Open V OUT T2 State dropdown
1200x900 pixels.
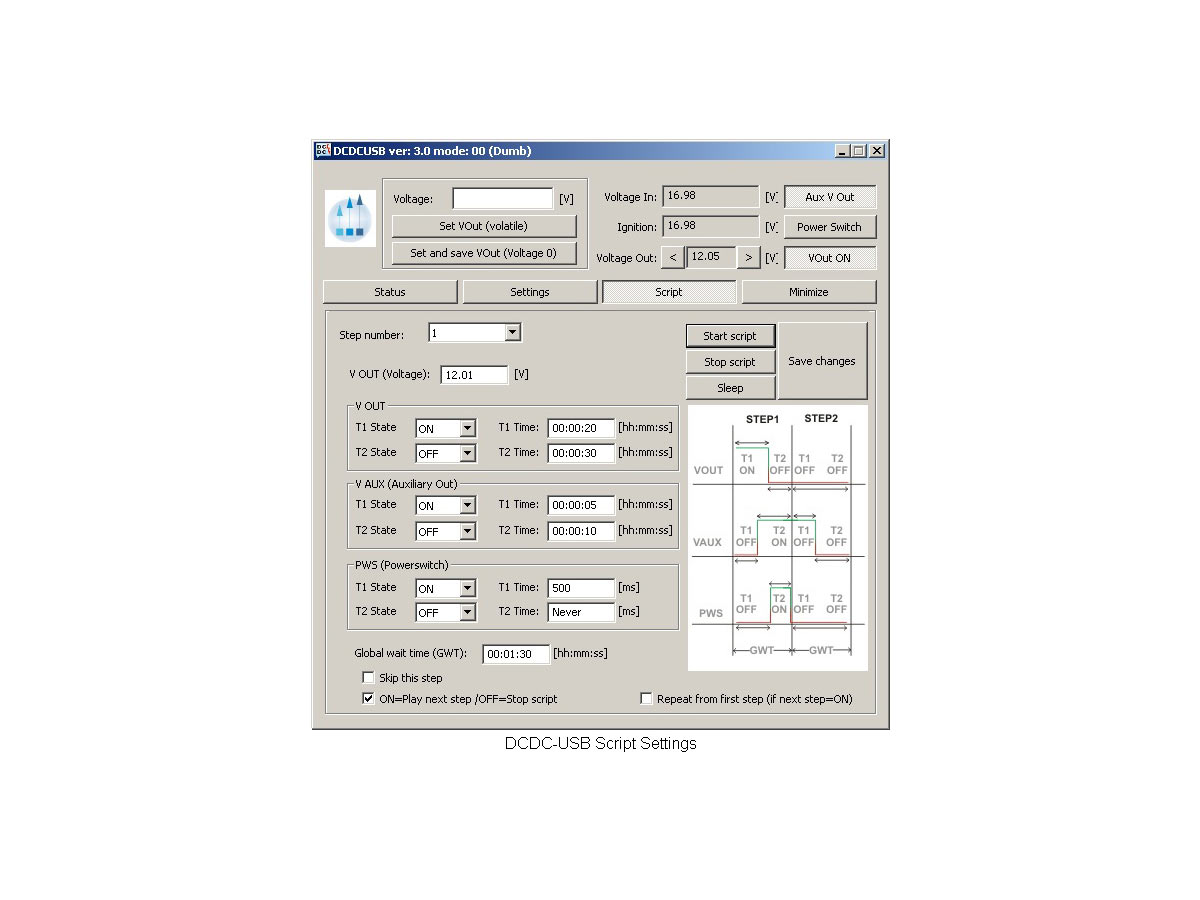pos(467,453)
